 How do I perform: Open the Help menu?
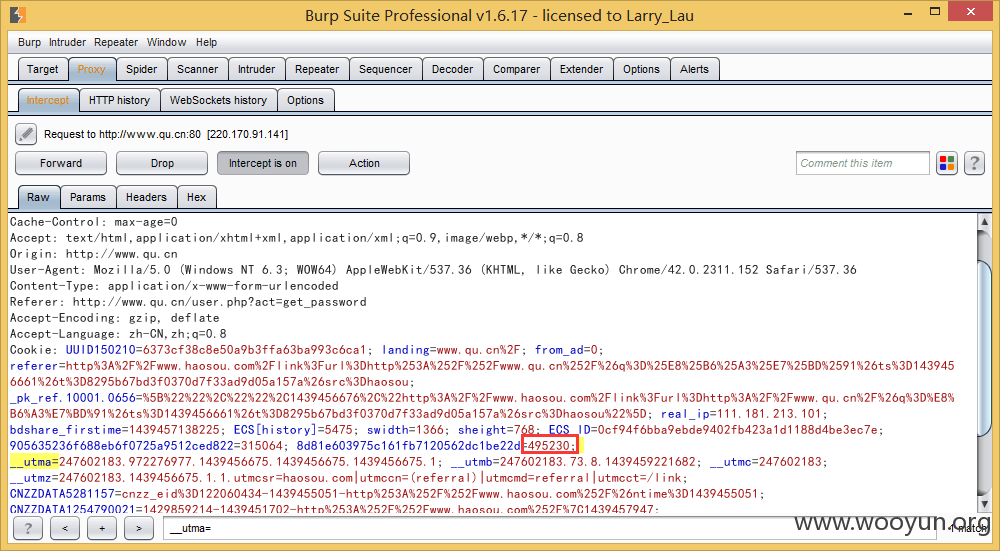[207, 42]
